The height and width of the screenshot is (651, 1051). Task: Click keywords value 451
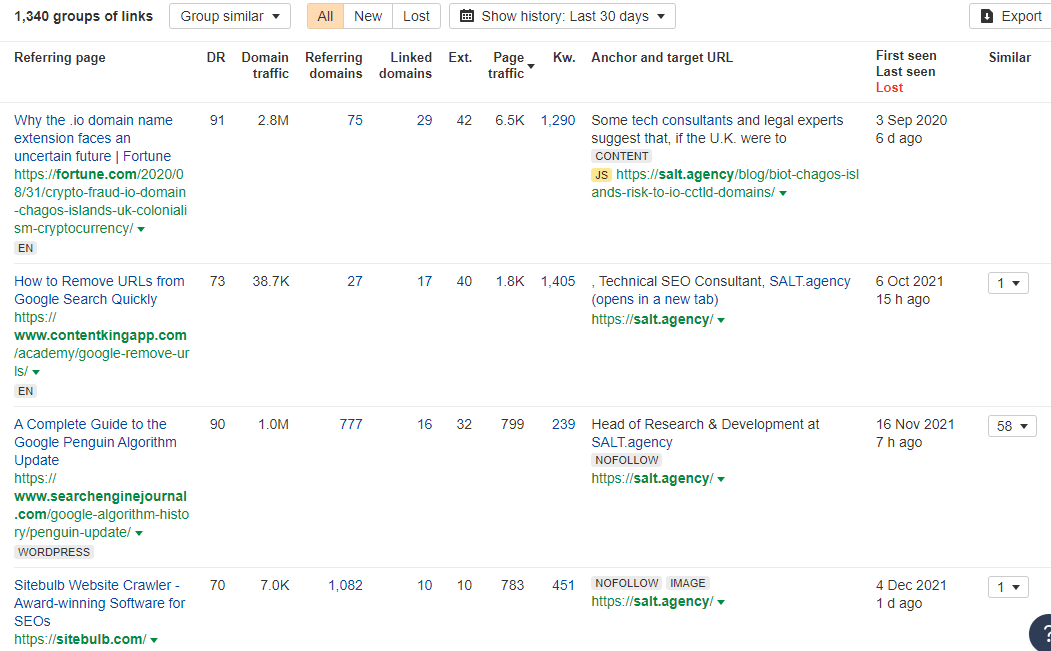(564, 585)
